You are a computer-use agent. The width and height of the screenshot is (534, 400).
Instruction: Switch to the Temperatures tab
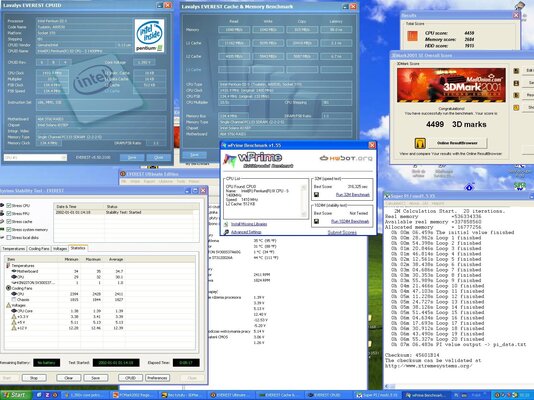point(14,249)
